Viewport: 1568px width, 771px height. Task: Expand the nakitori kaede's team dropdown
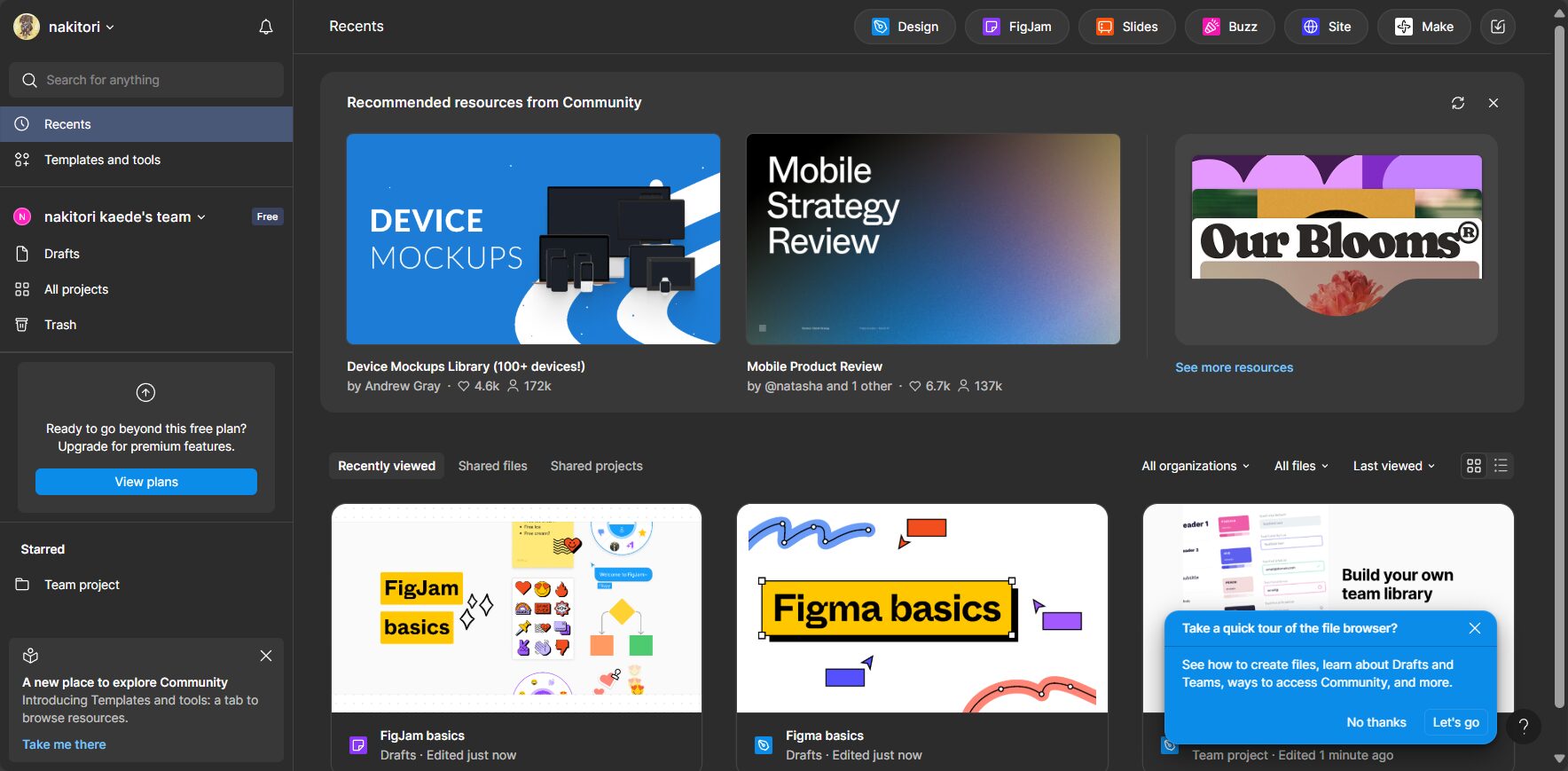tap(125, 216)
